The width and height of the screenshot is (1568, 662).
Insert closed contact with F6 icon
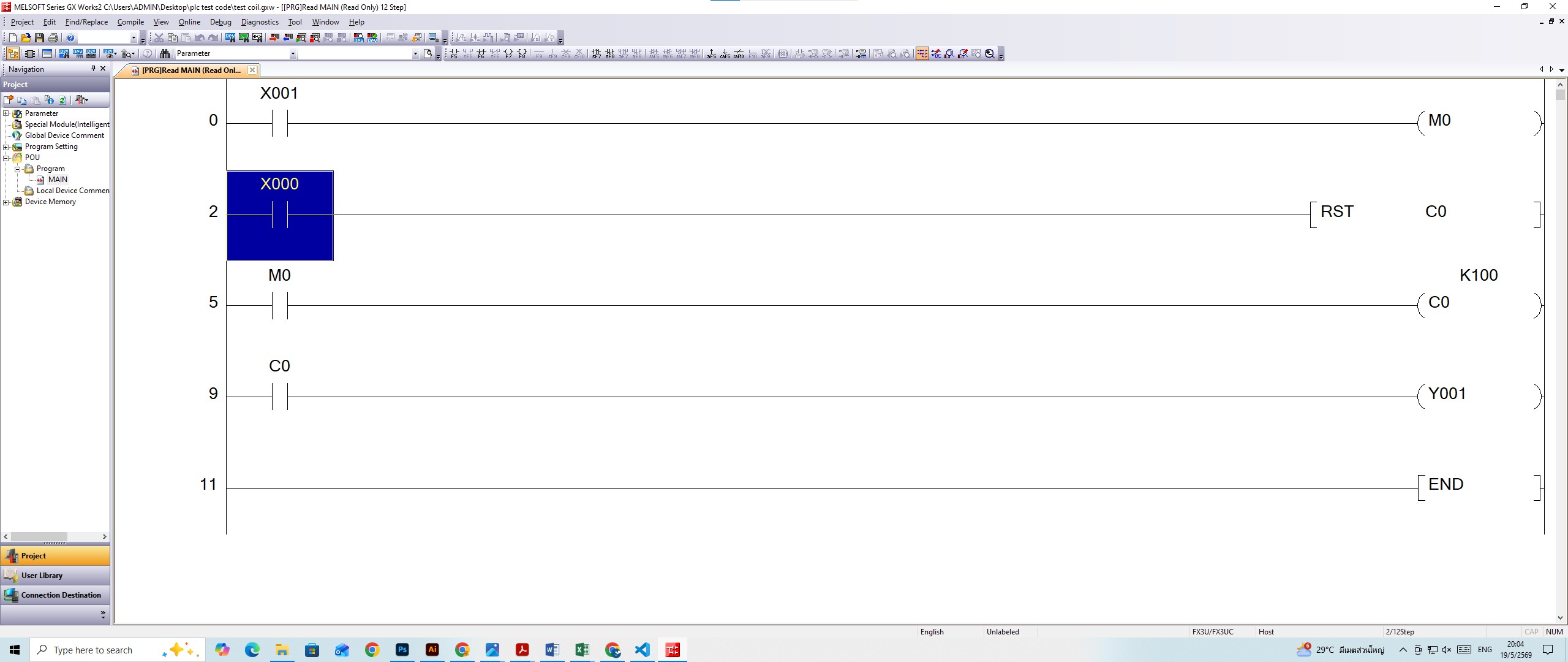tap(481, 54)
